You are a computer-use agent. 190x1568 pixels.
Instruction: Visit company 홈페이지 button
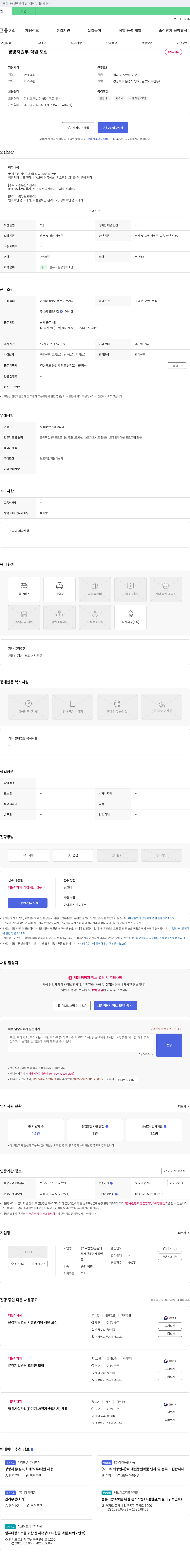(x=170, y=1249)
